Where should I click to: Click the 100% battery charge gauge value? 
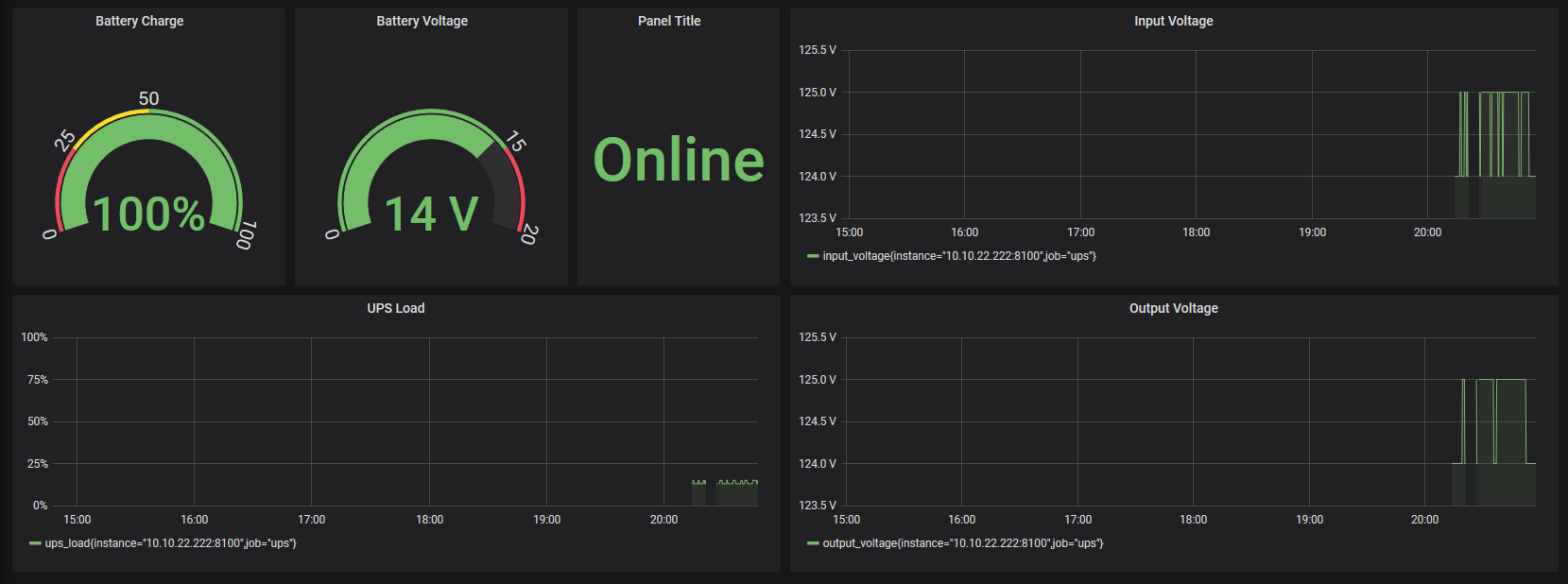149,214
